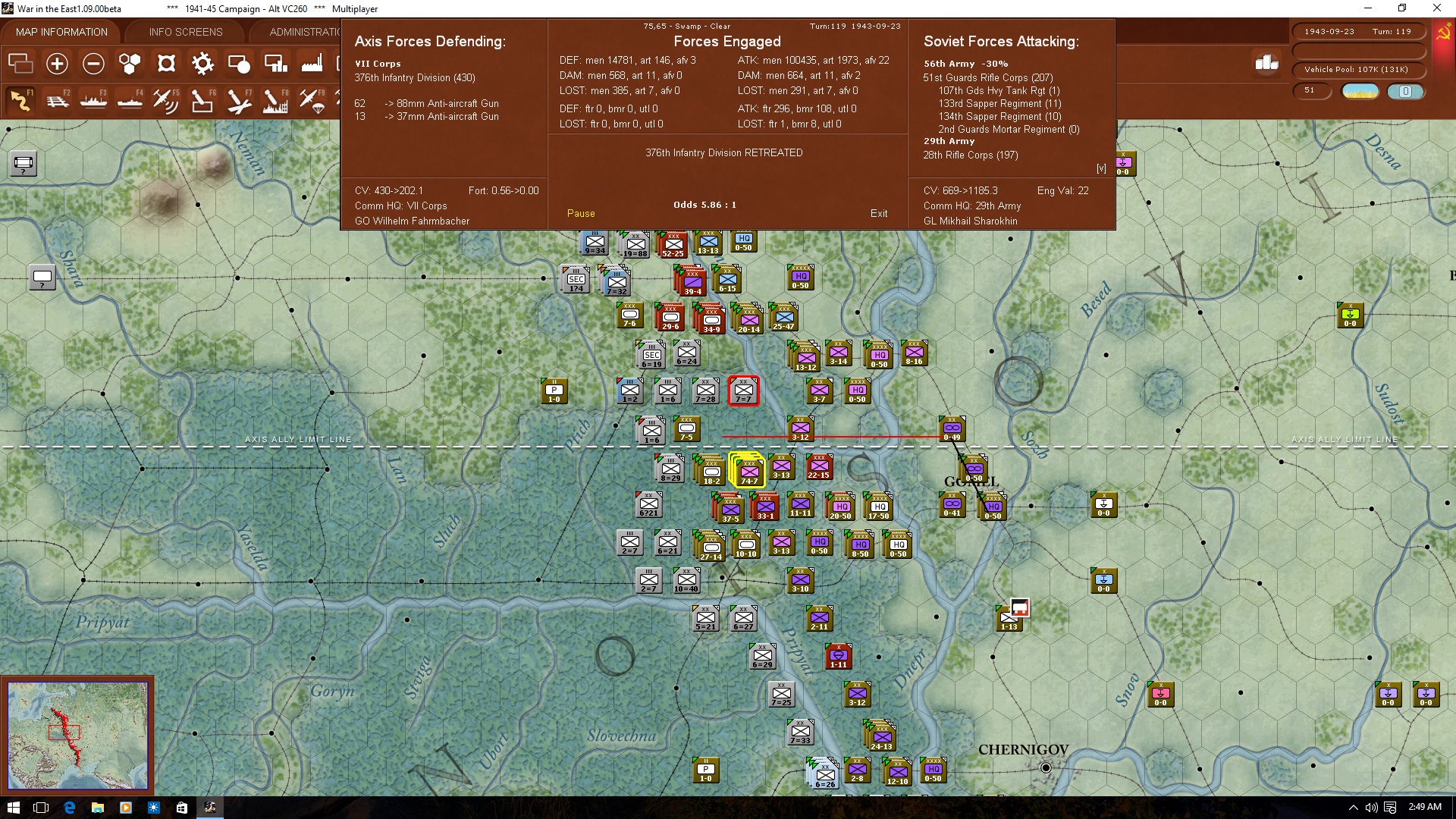Toggle the factory locations icon

pyautogui.click(x=312, y=64)
